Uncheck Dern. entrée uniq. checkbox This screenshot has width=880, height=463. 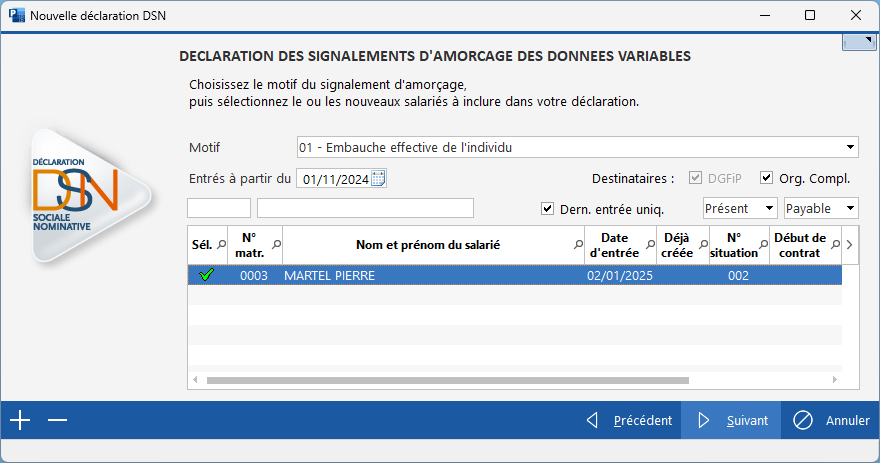click(547, 209)
